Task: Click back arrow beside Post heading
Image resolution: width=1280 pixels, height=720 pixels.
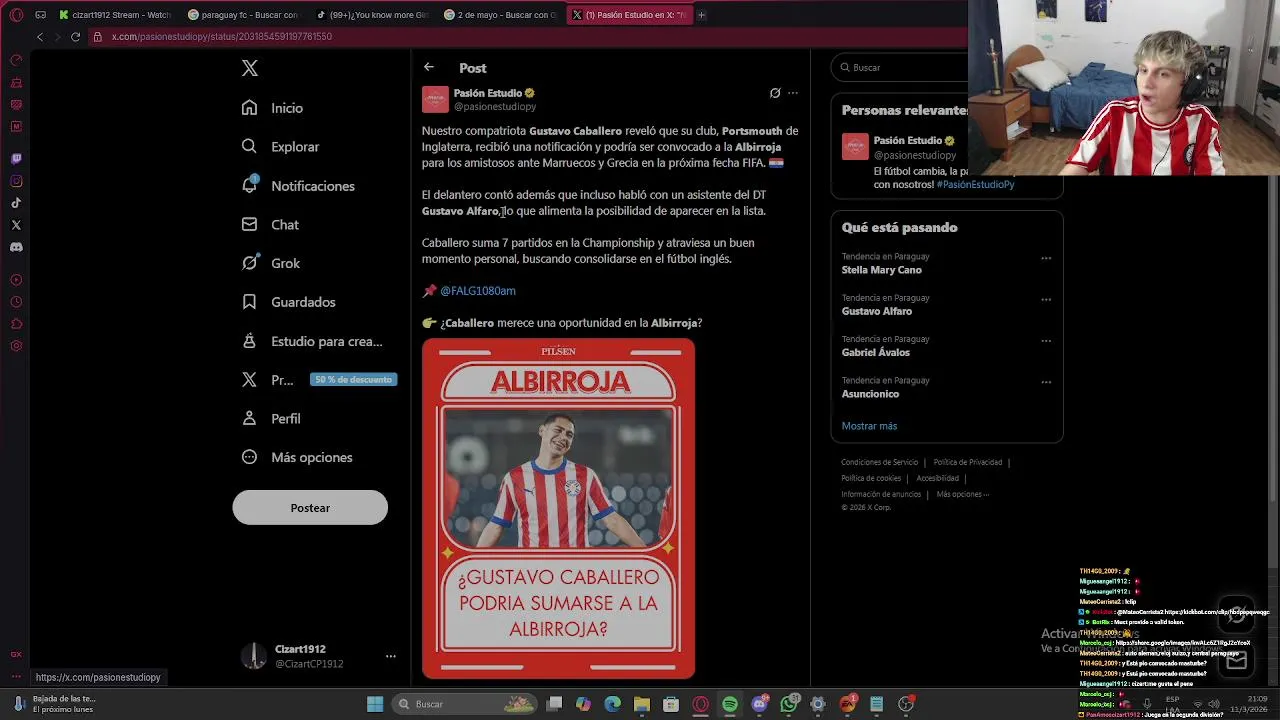Action: point(429,67)
